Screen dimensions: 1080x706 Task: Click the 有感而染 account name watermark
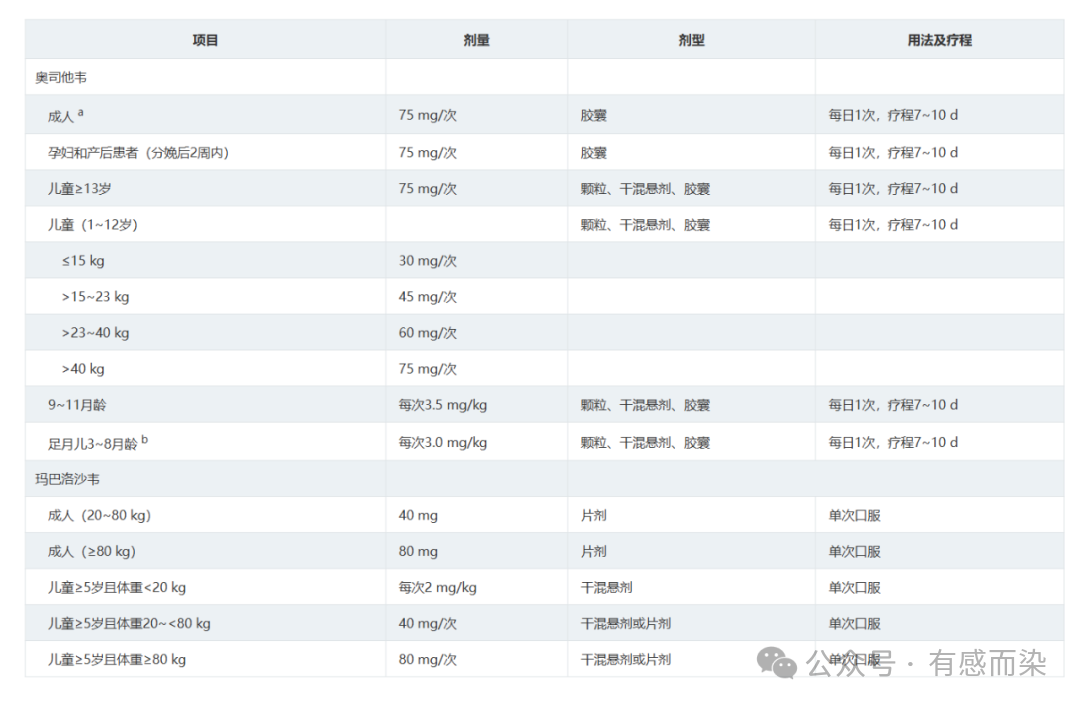(x=987, y=663)
